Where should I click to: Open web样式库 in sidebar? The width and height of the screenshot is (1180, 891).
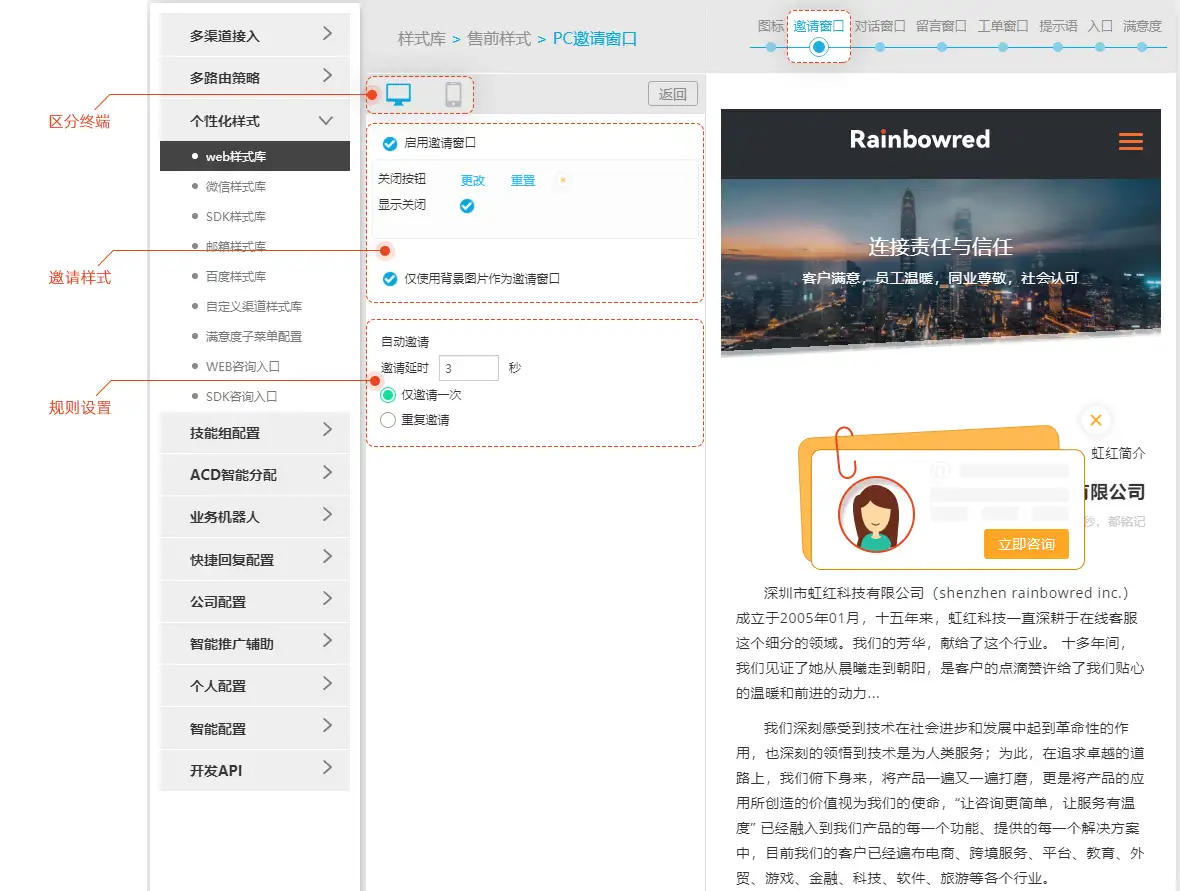coord(255,156)
